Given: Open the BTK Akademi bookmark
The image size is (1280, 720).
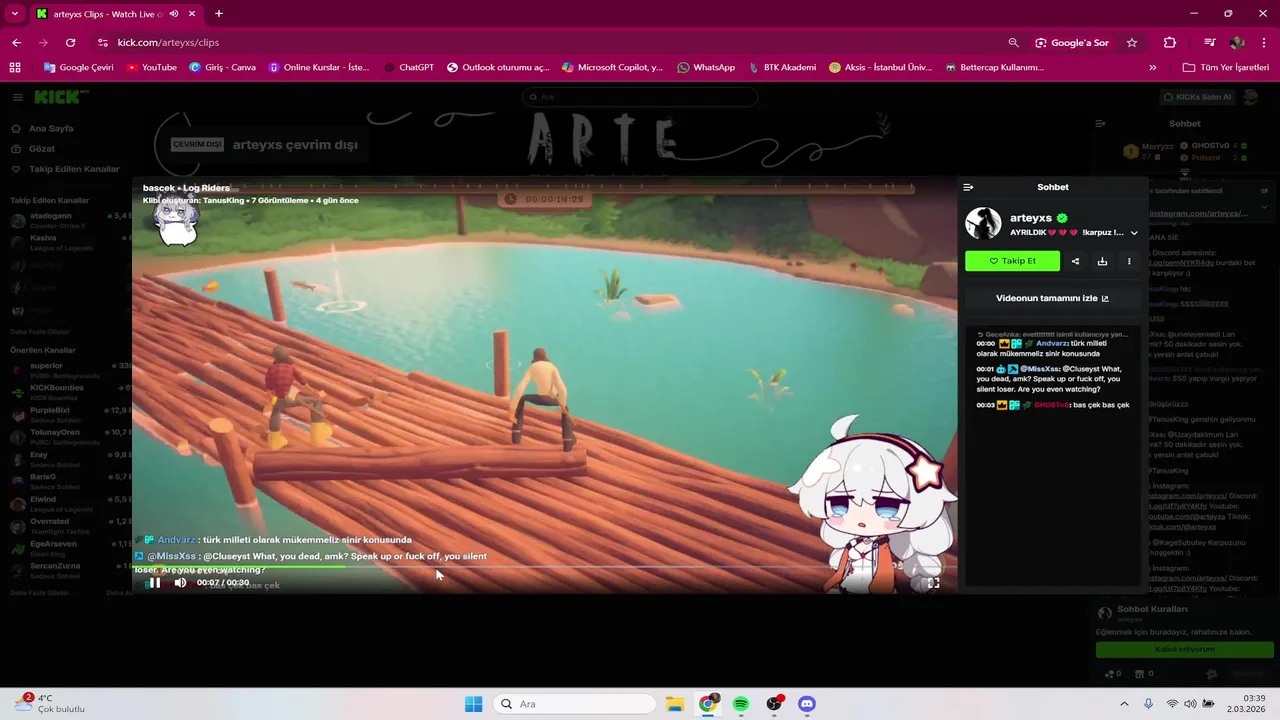Looking at the screenshot, I should [x=781, y=67].
